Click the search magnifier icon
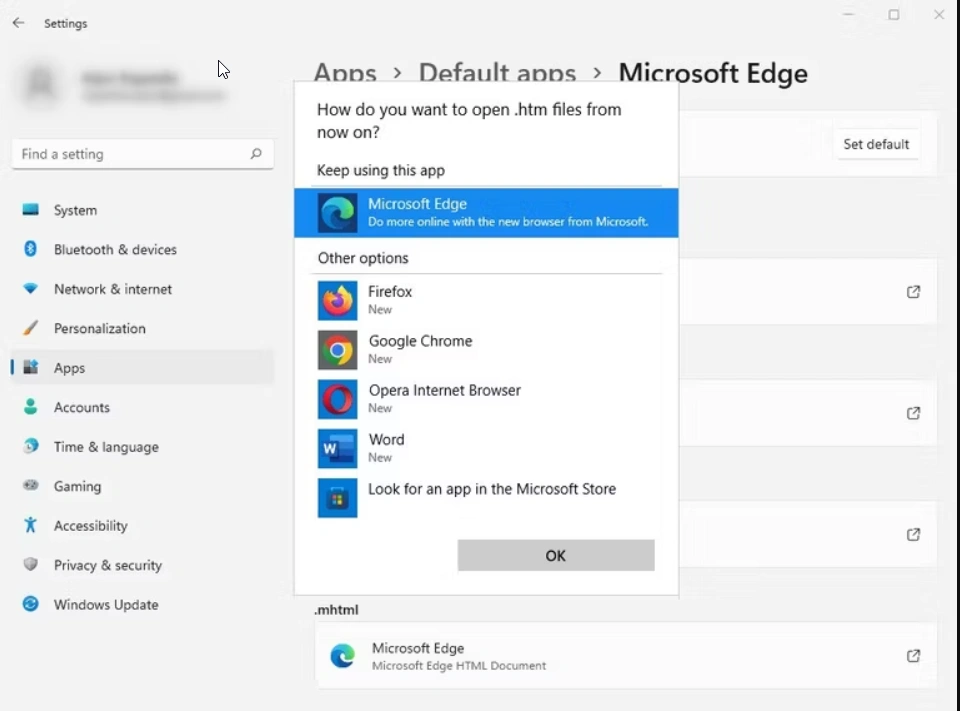The height and width of the screenshot is (711, 960). click(256, 154)
